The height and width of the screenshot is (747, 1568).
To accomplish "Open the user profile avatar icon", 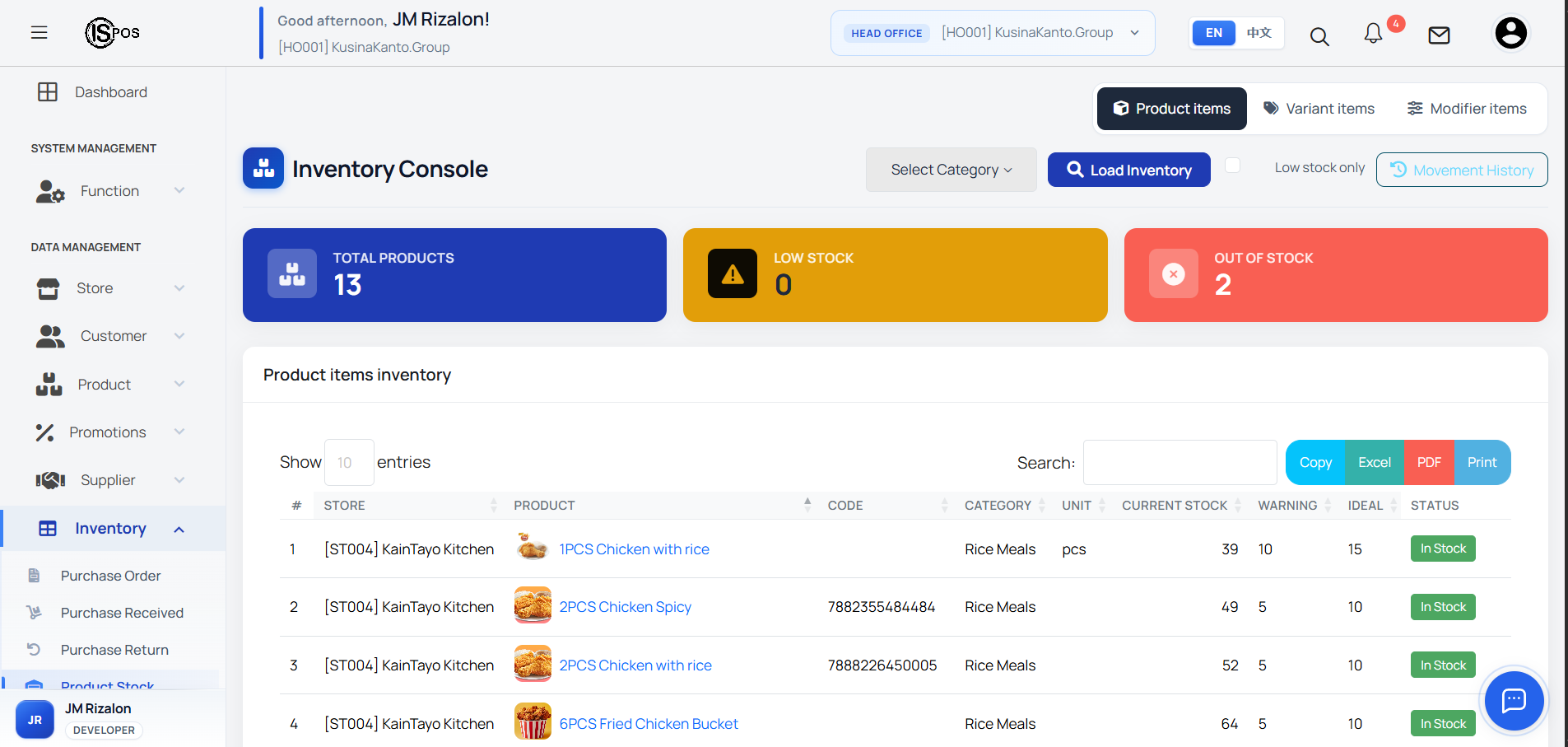I will [x=1510, y=33].
